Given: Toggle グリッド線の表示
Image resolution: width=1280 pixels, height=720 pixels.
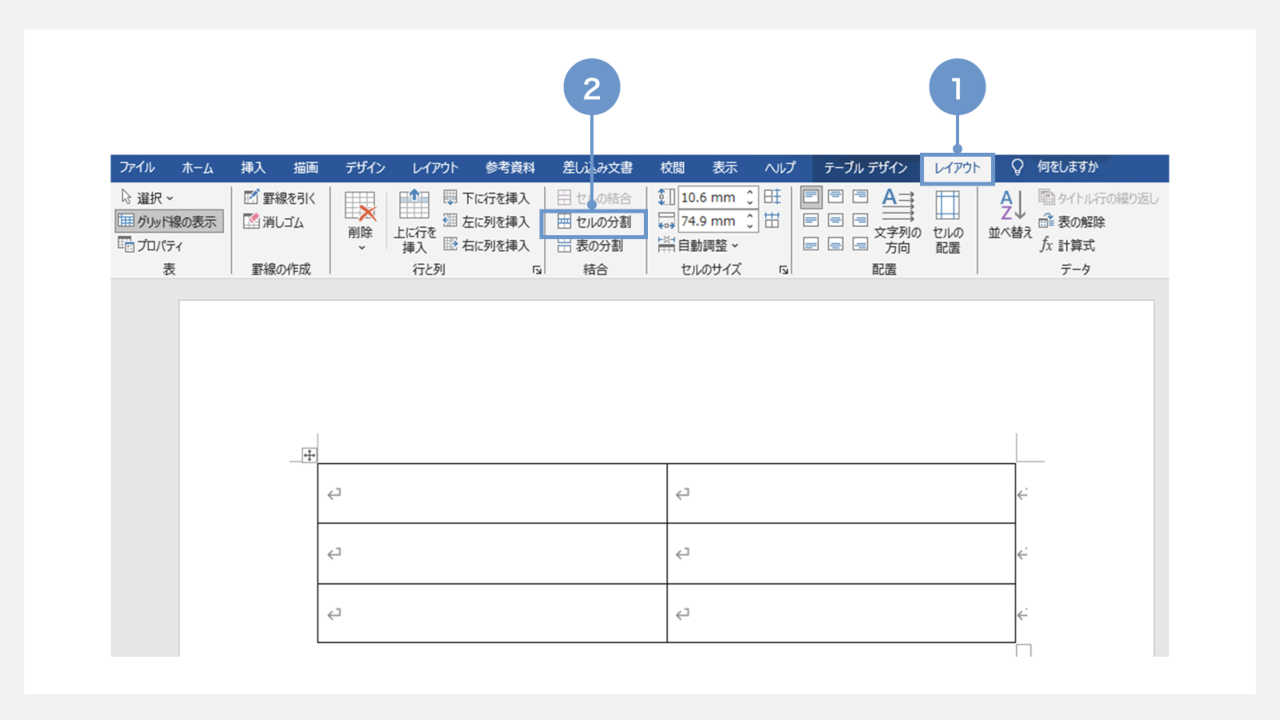Looking at the screenshot, I should point(168,221).
